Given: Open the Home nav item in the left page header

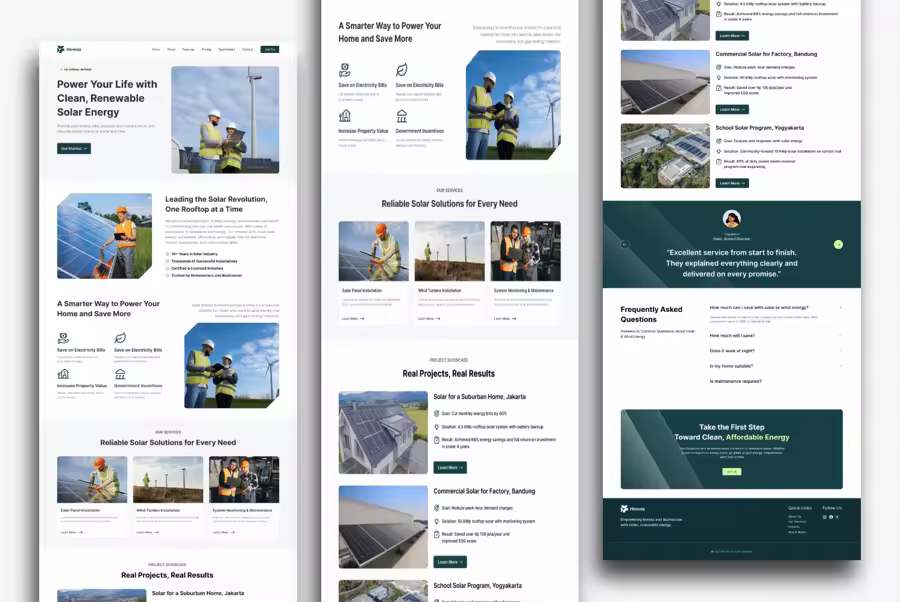Looking at the screenshot, I should [x=156, y=49].
